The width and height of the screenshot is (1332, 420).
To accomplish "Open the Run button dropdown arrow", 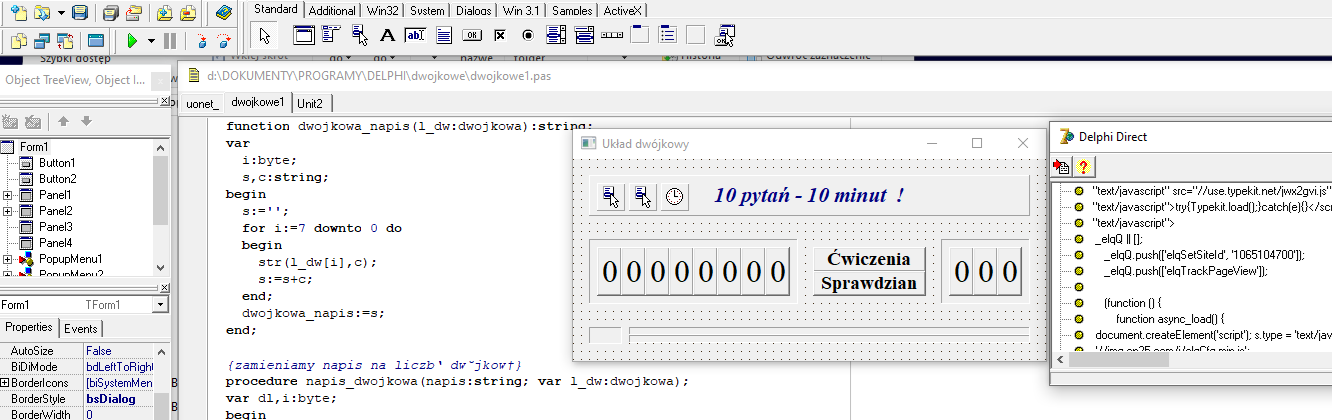I will point(152,41).
